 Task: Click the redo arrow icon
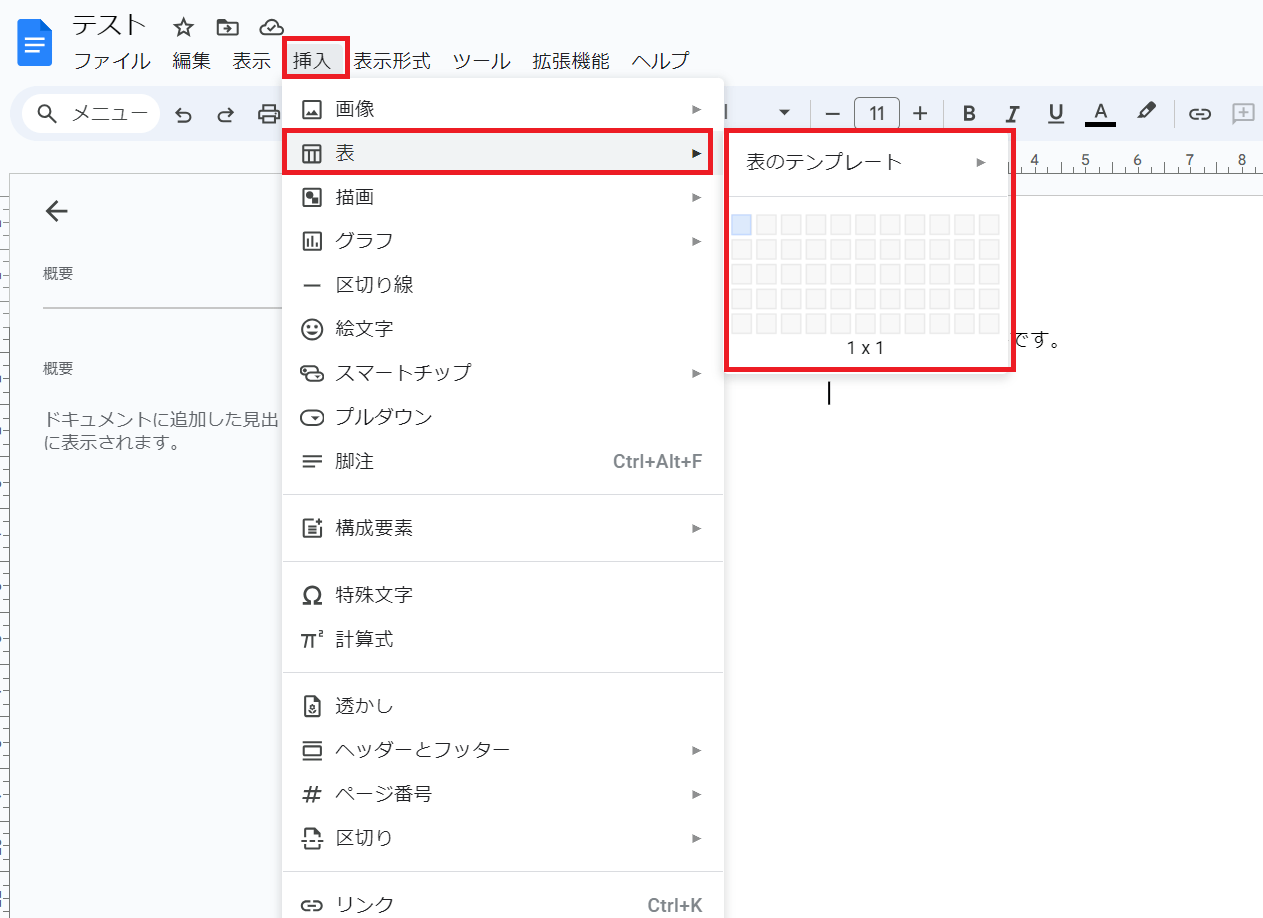tap(226, 114)
